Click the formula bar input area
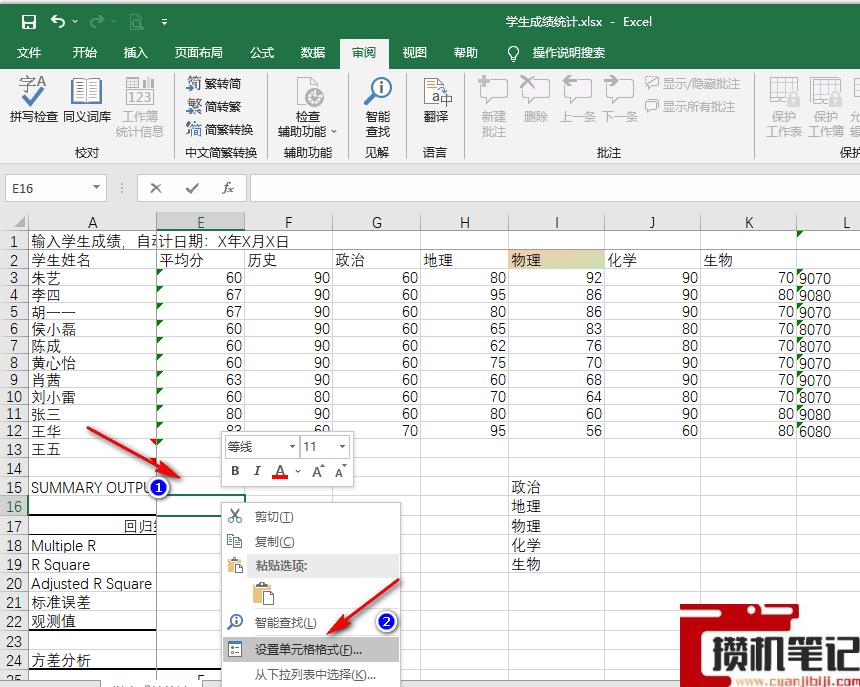 coord(555,189)
